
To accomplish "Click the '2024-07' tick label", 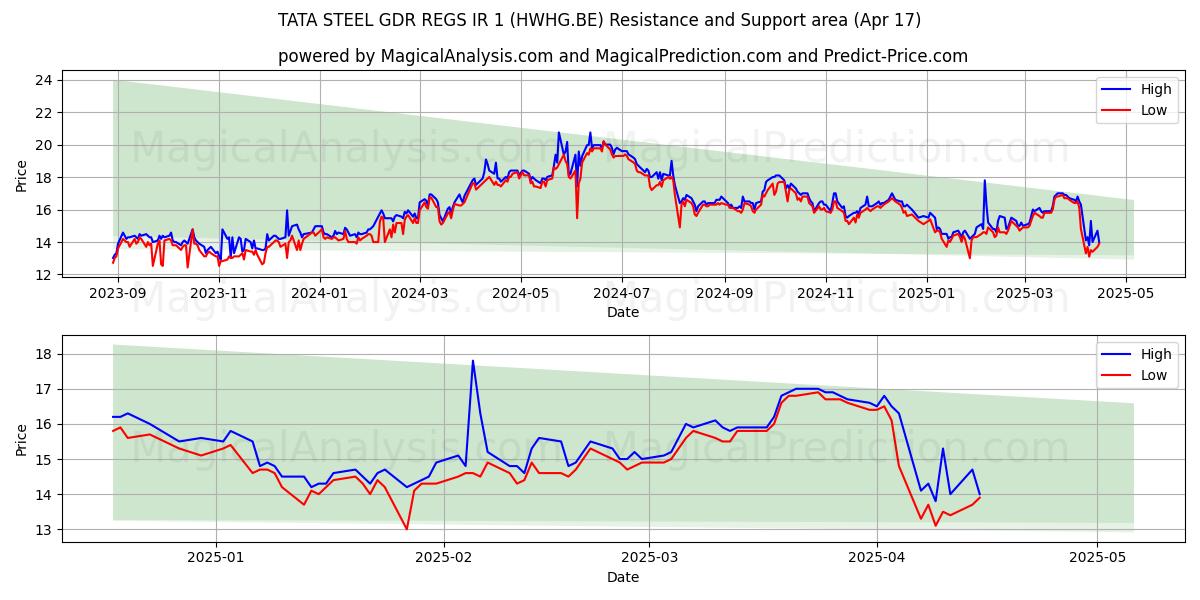I will pos(621,293).
